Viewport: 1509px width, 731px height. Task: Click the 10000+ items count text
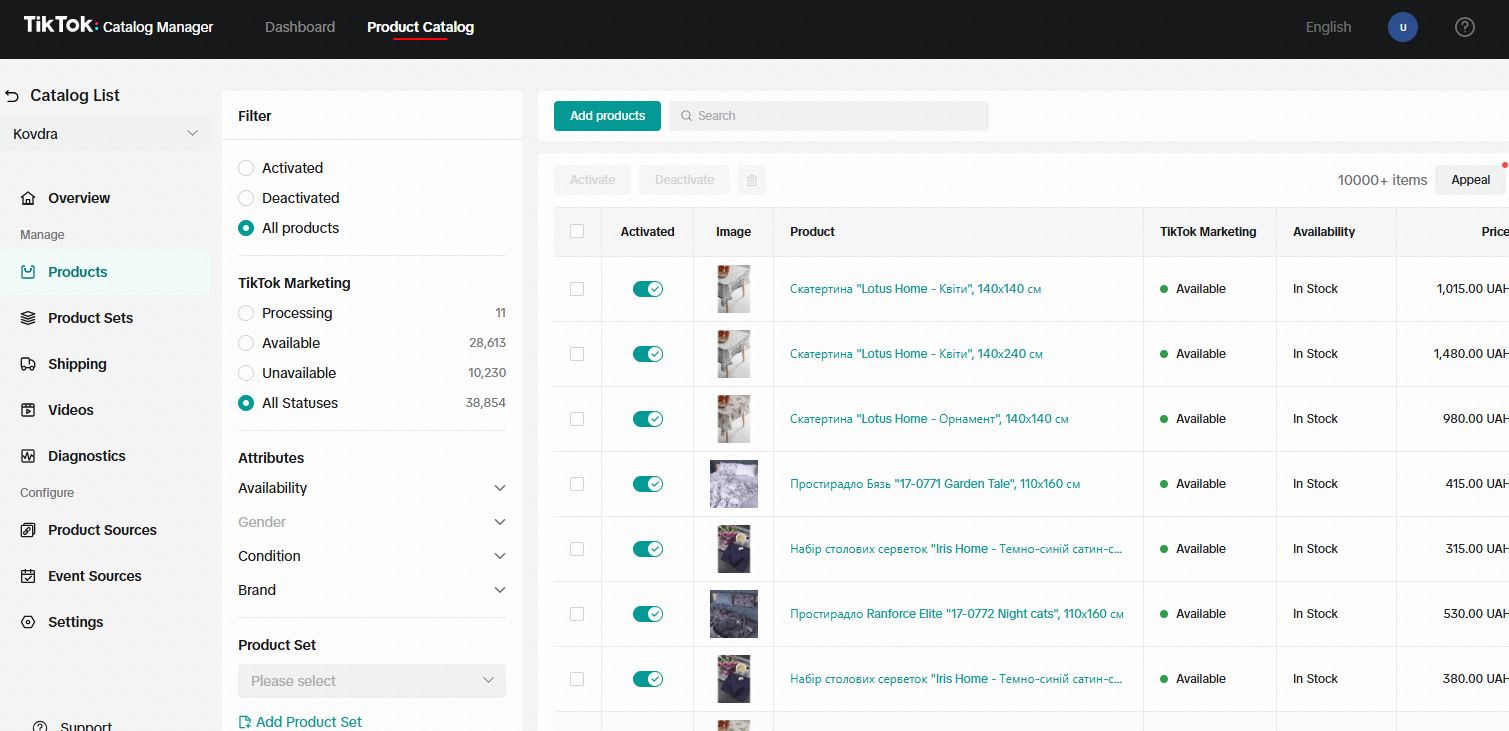point(1382,180)
